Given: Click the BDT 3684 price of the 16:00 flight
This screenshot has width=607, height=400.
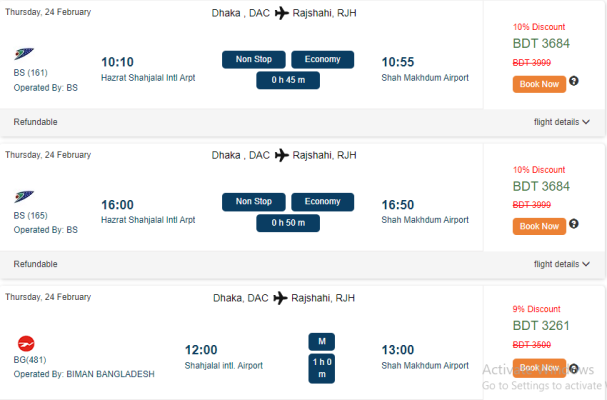Looking at the screenshot, I should (541, 186).
